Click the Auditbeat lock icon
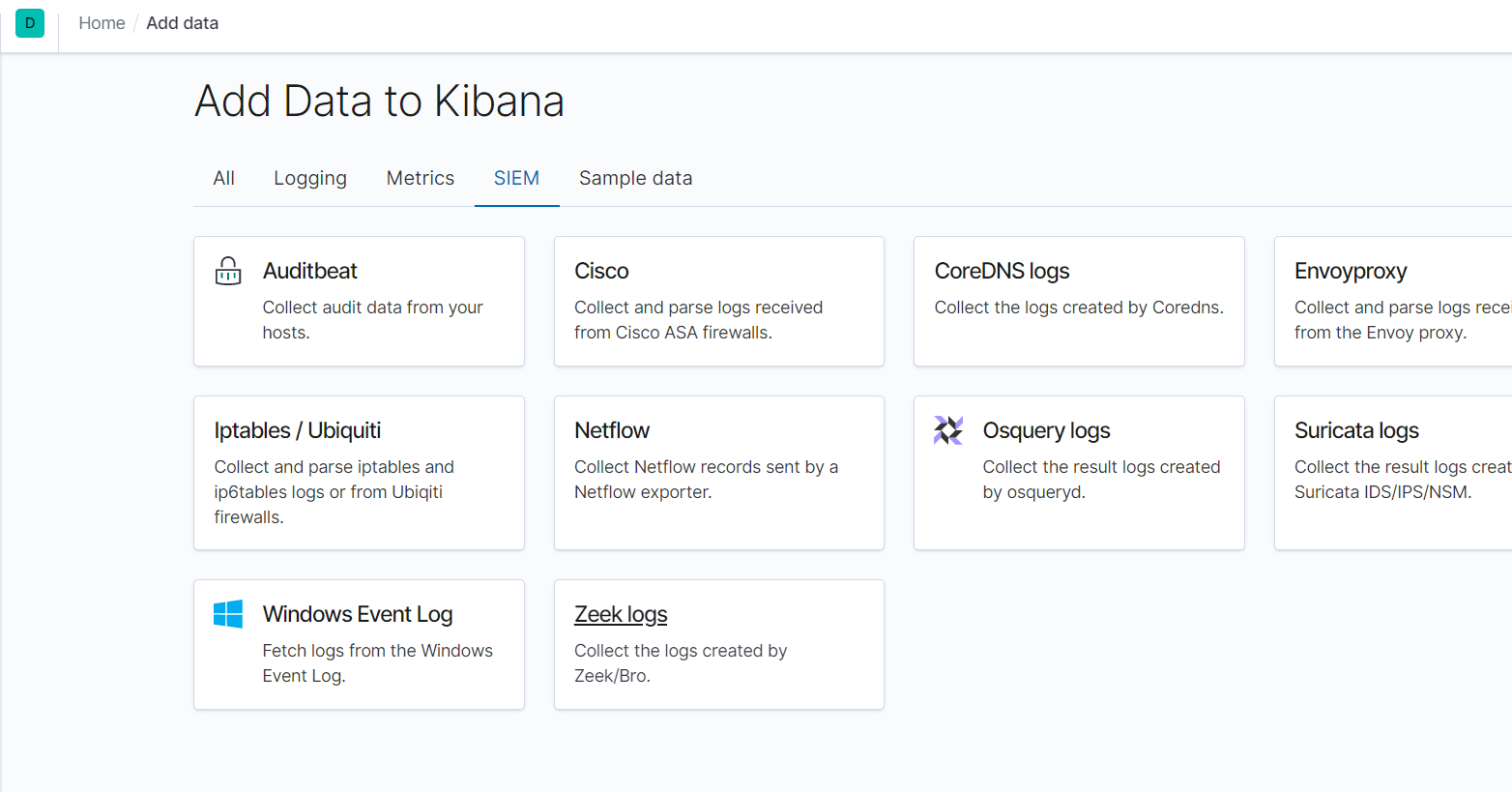1512x792 pixels. [x=228, y=271]
